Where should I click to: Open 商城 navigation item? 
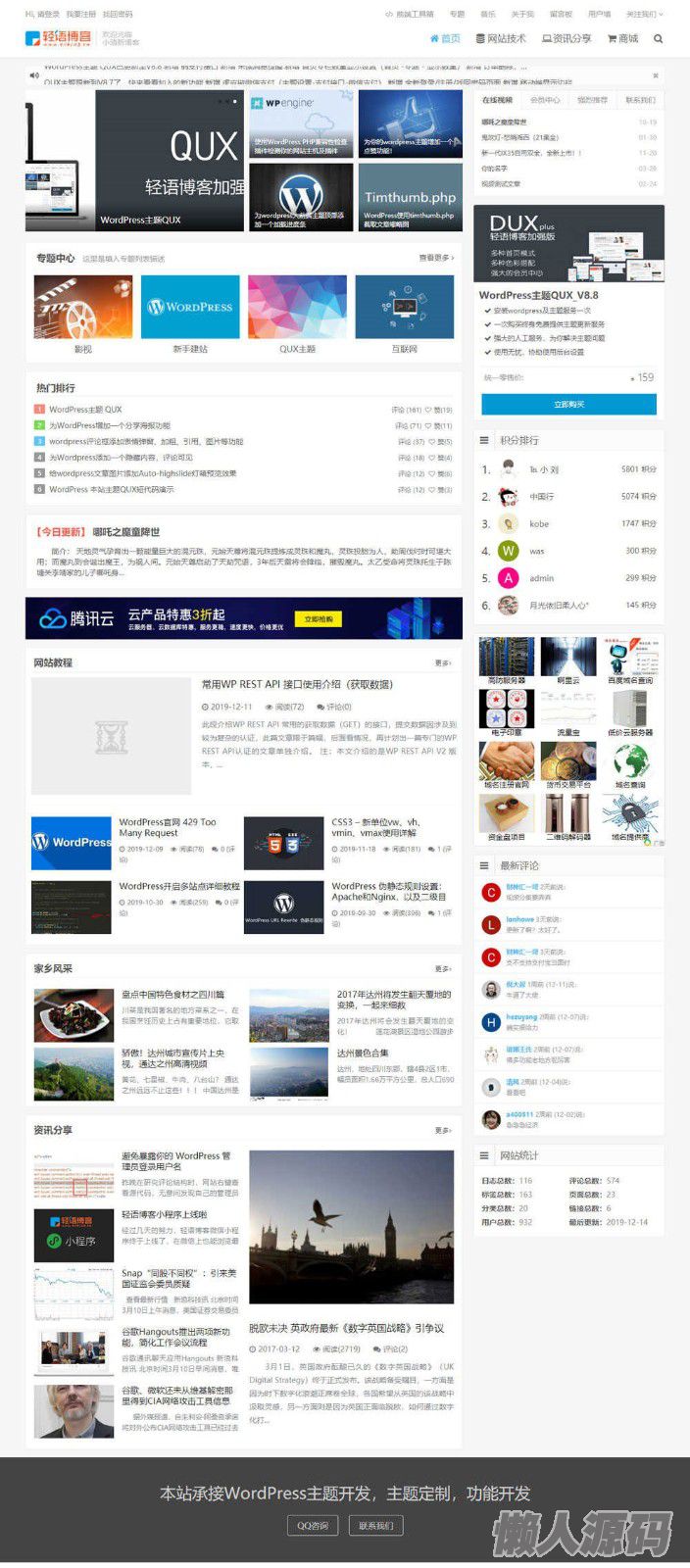click(x=622, y=39)
